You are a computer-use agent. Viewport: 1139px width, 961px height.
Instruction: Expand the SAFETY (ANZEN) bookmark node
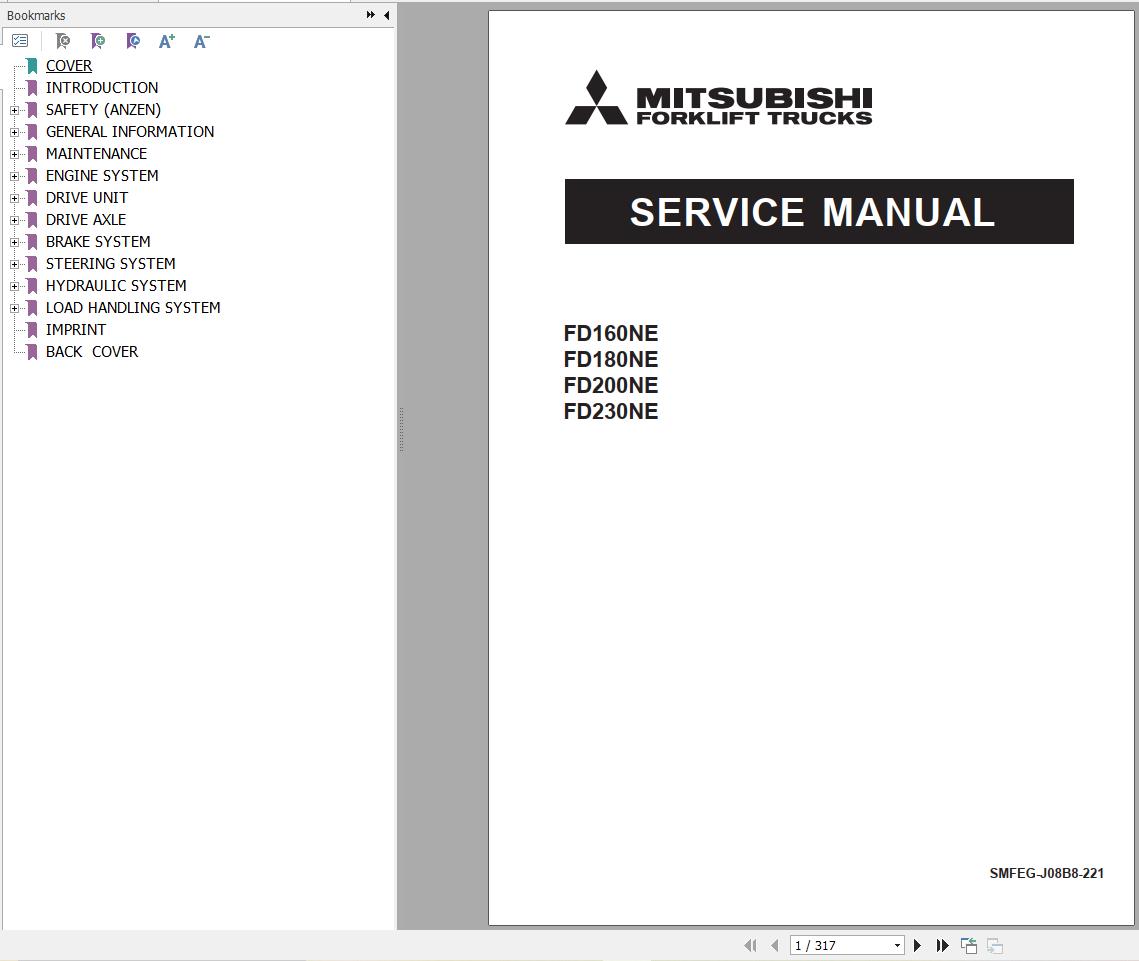(x=14, y=110)
